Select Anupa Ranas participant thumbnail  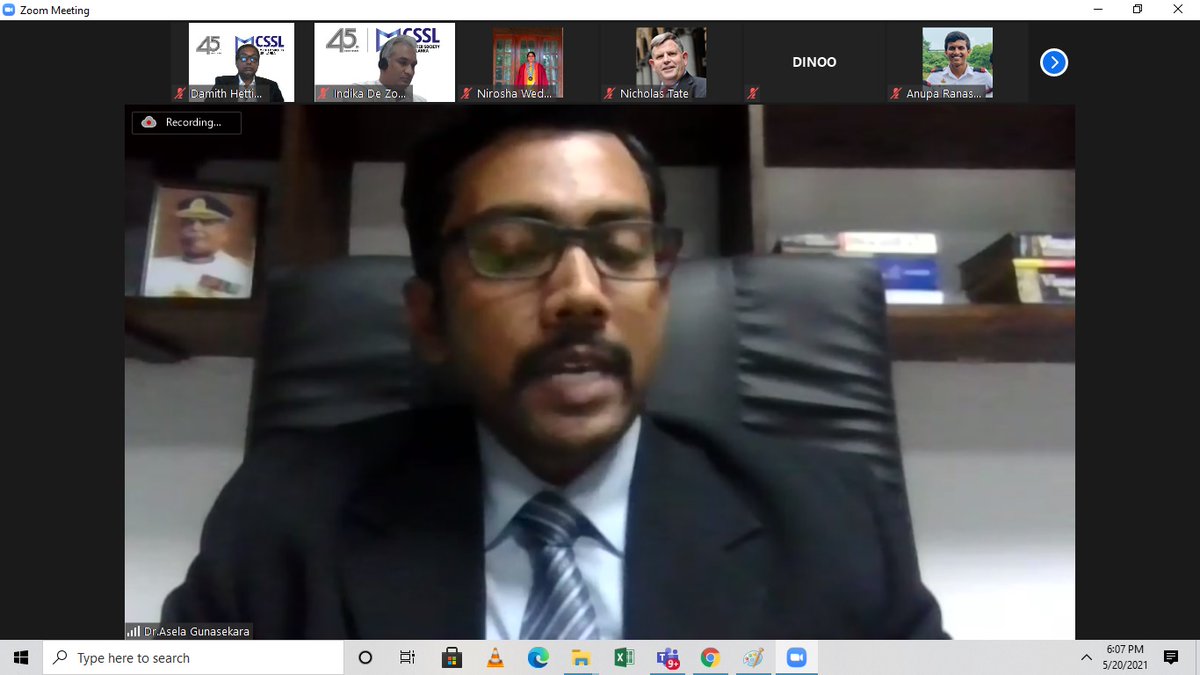(957, 62)
